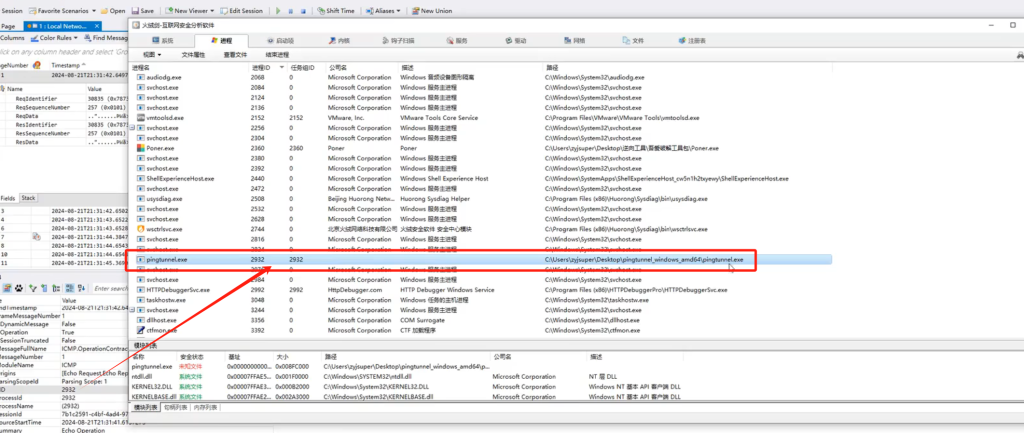Image resolution: width=1024 pixels, height=433 pixels.
Task: Click the paw-print icon in details toolbar
Action: tap(20, 288)
